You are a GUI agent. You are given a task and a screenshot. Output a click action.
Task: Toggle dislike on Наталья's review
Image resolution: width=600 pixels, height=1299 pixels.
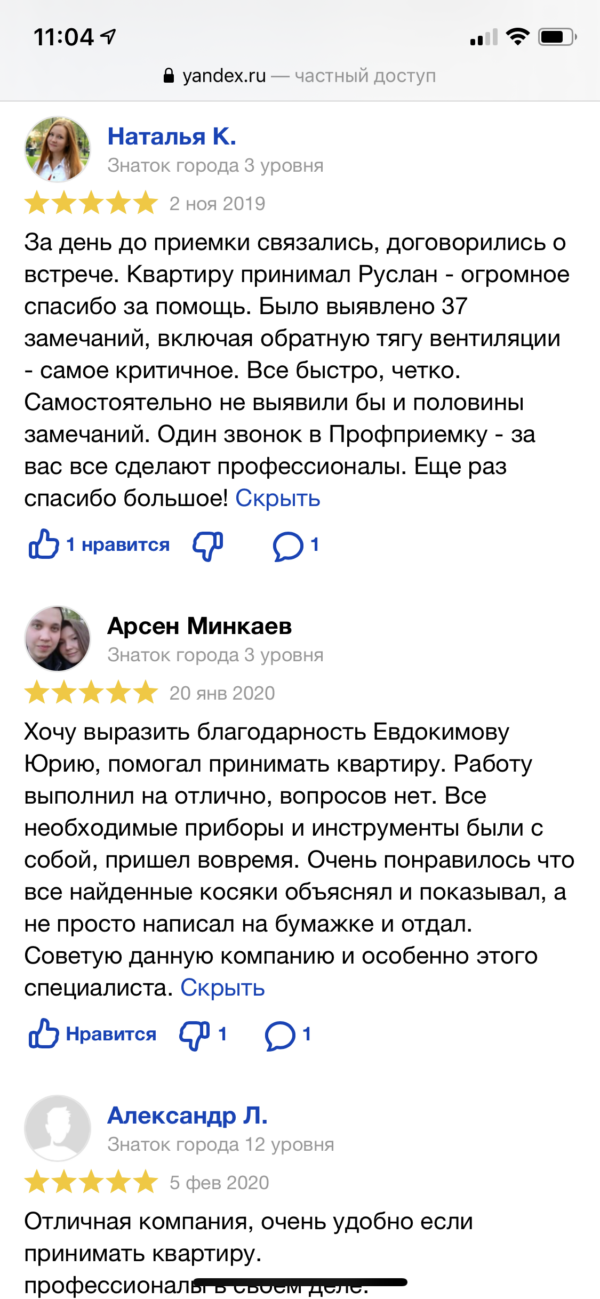[207, 545]
